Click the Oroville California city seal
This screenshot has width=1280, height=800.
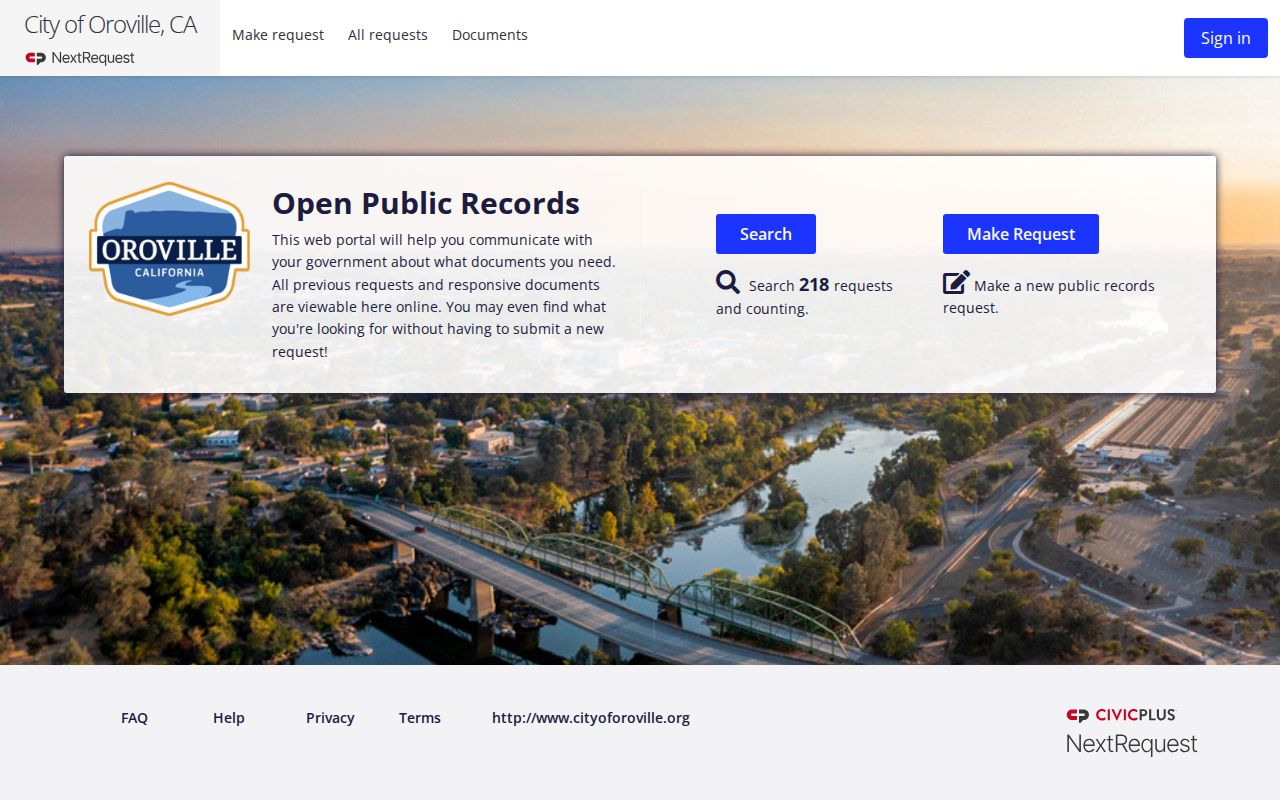pyautogui.click(x=169, y=249)
